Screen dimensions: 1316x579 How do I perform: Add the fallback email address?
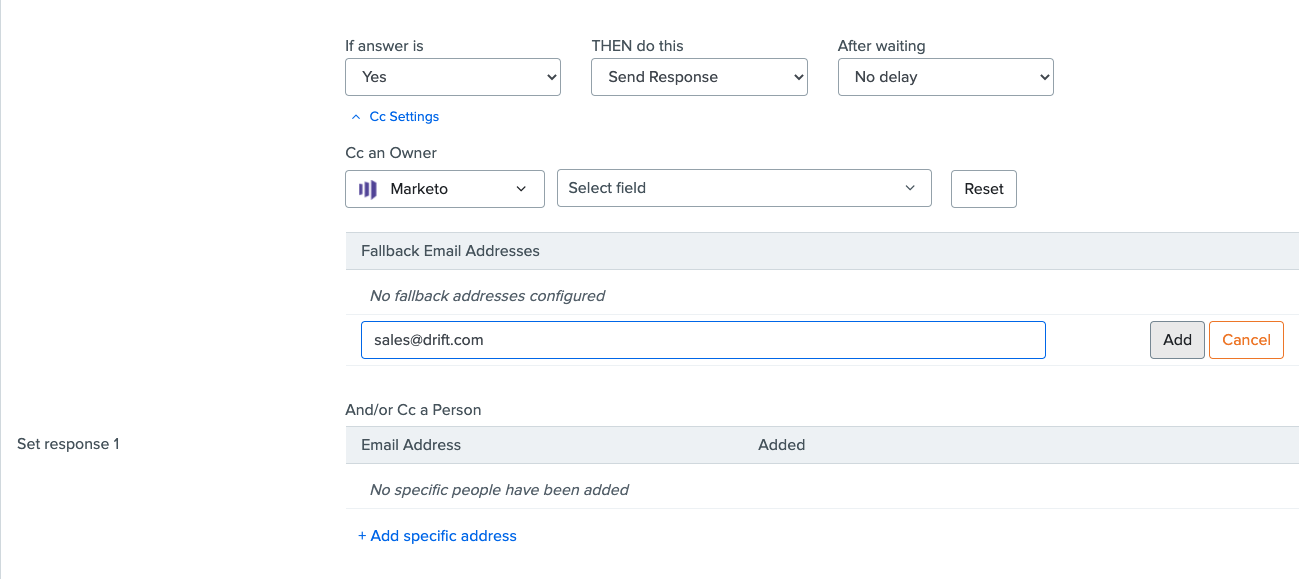[x=1177, y=340]
